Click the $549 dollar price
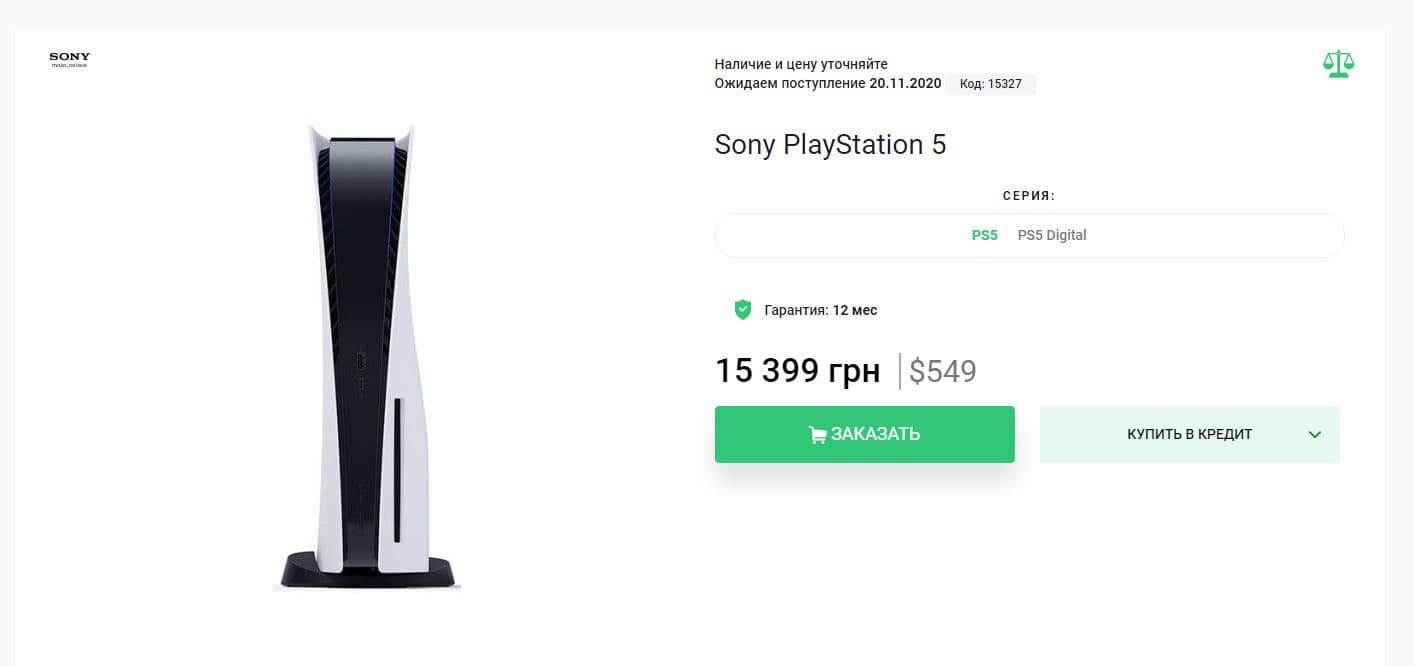Screen dimensions: 1414x666 point(942,371)
